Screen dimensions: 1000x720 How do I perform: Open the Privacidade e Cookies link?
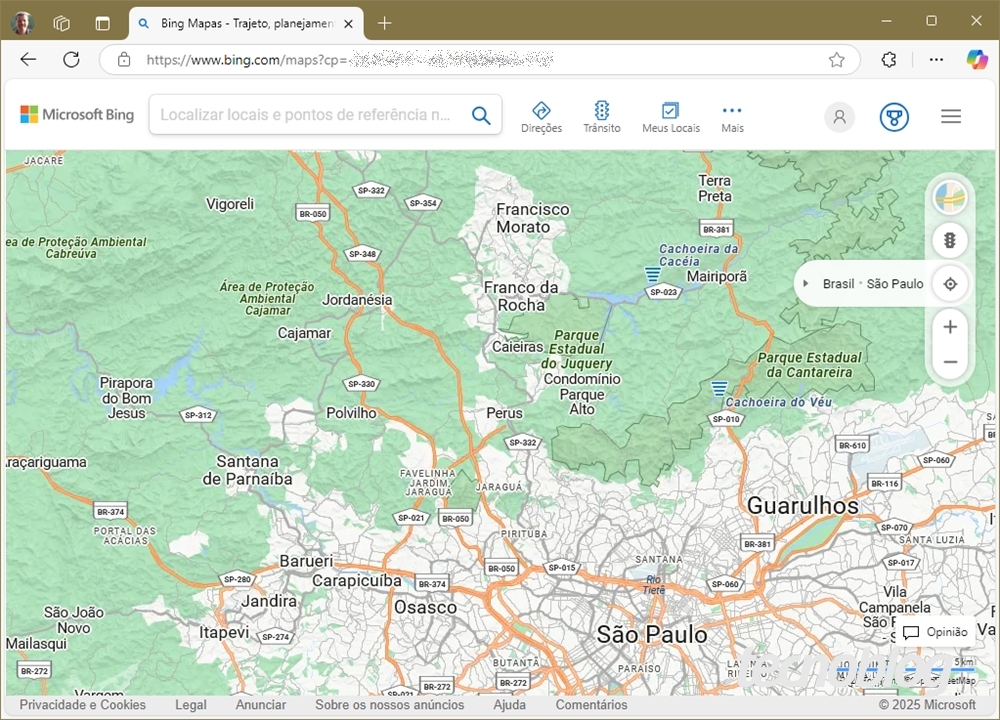(82, 705)
